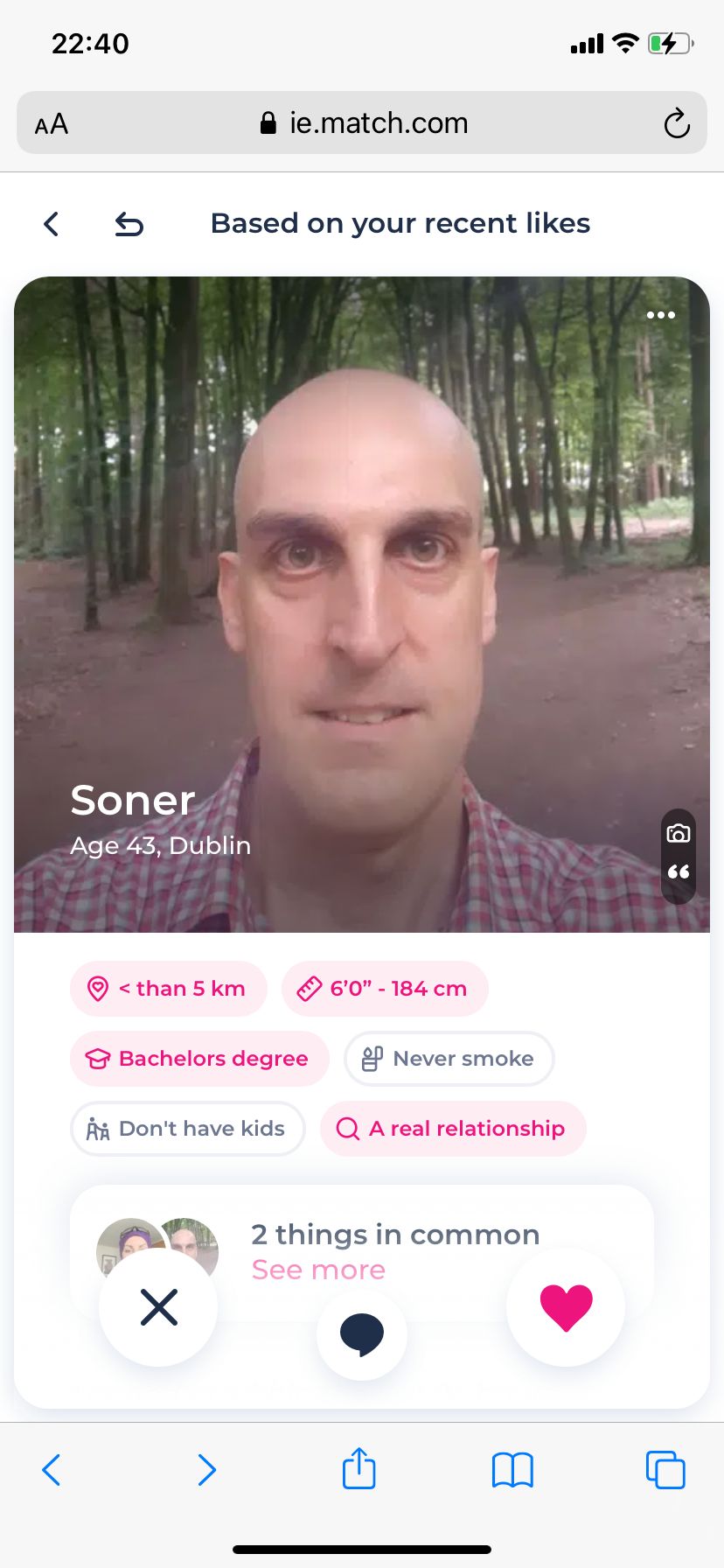Show open Safari tabs
Image resolution: width=724 pixels, height=1568 pixels.
665,1469
